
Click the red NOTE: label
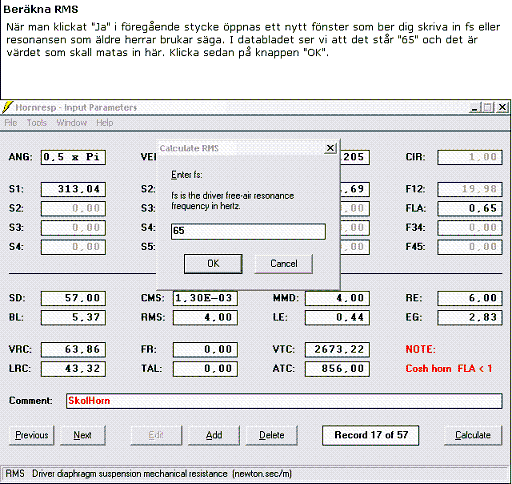421,349
